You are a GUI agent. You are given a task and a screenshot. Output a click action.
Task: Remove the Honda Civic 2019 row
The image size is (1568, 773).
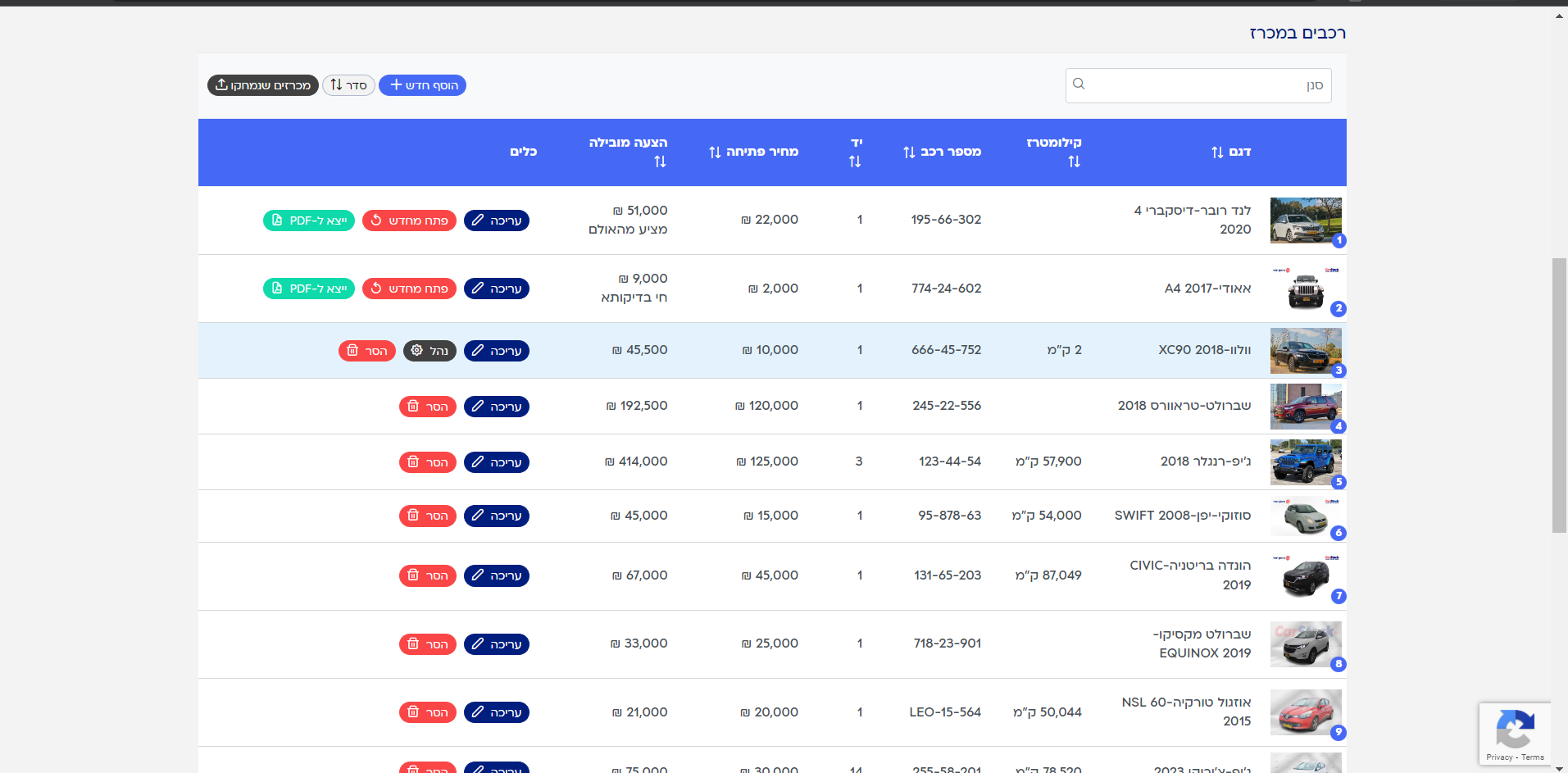coord(428,575)
